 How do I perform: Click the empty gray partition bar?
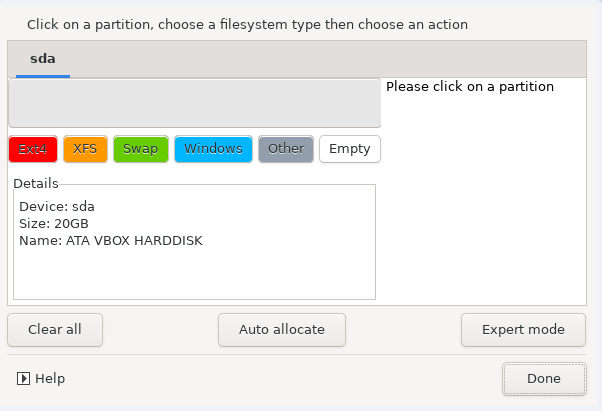tap(195, 103)
